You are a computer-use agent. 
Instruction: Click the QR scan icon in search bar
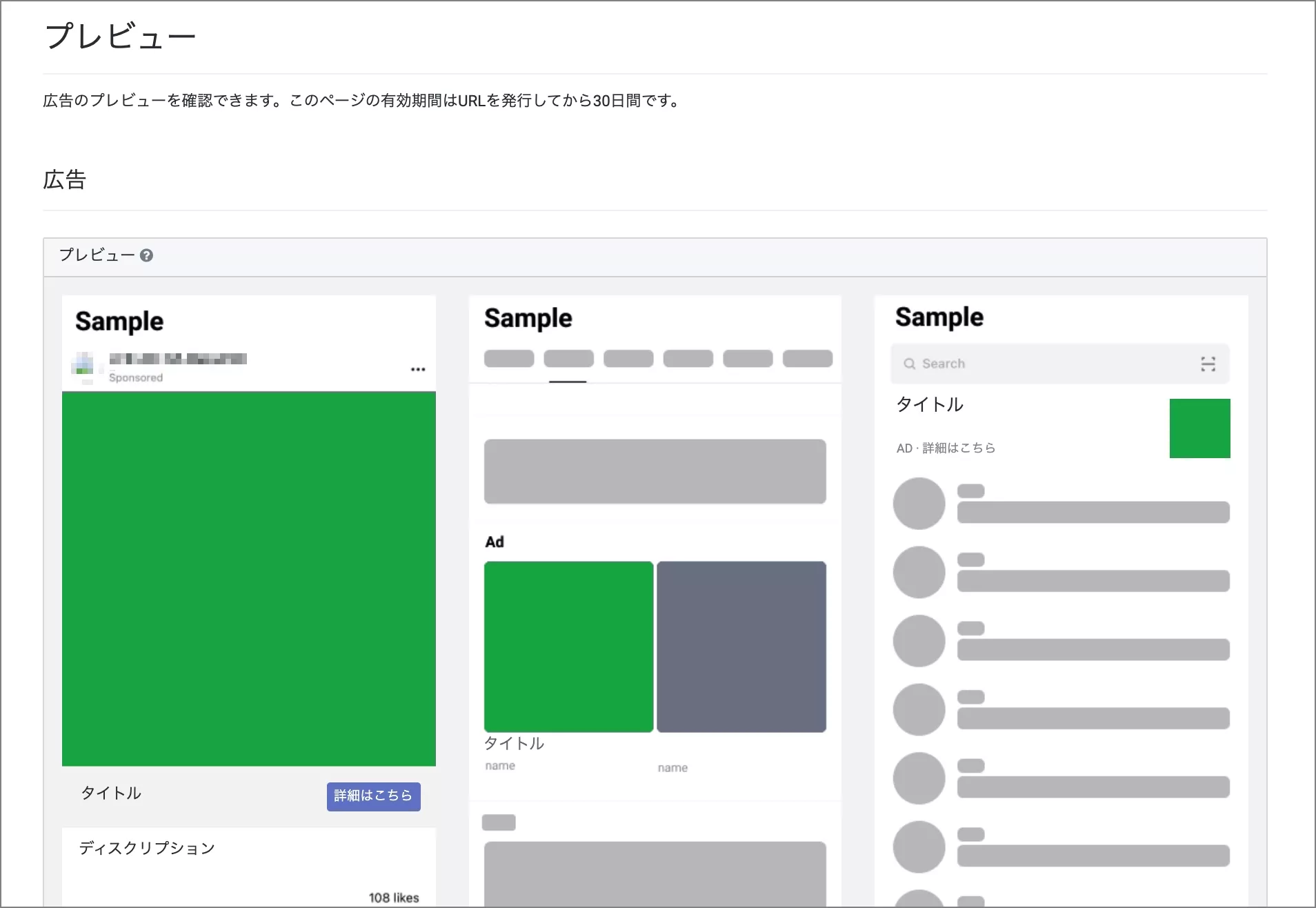click(x=1208, y=364)
